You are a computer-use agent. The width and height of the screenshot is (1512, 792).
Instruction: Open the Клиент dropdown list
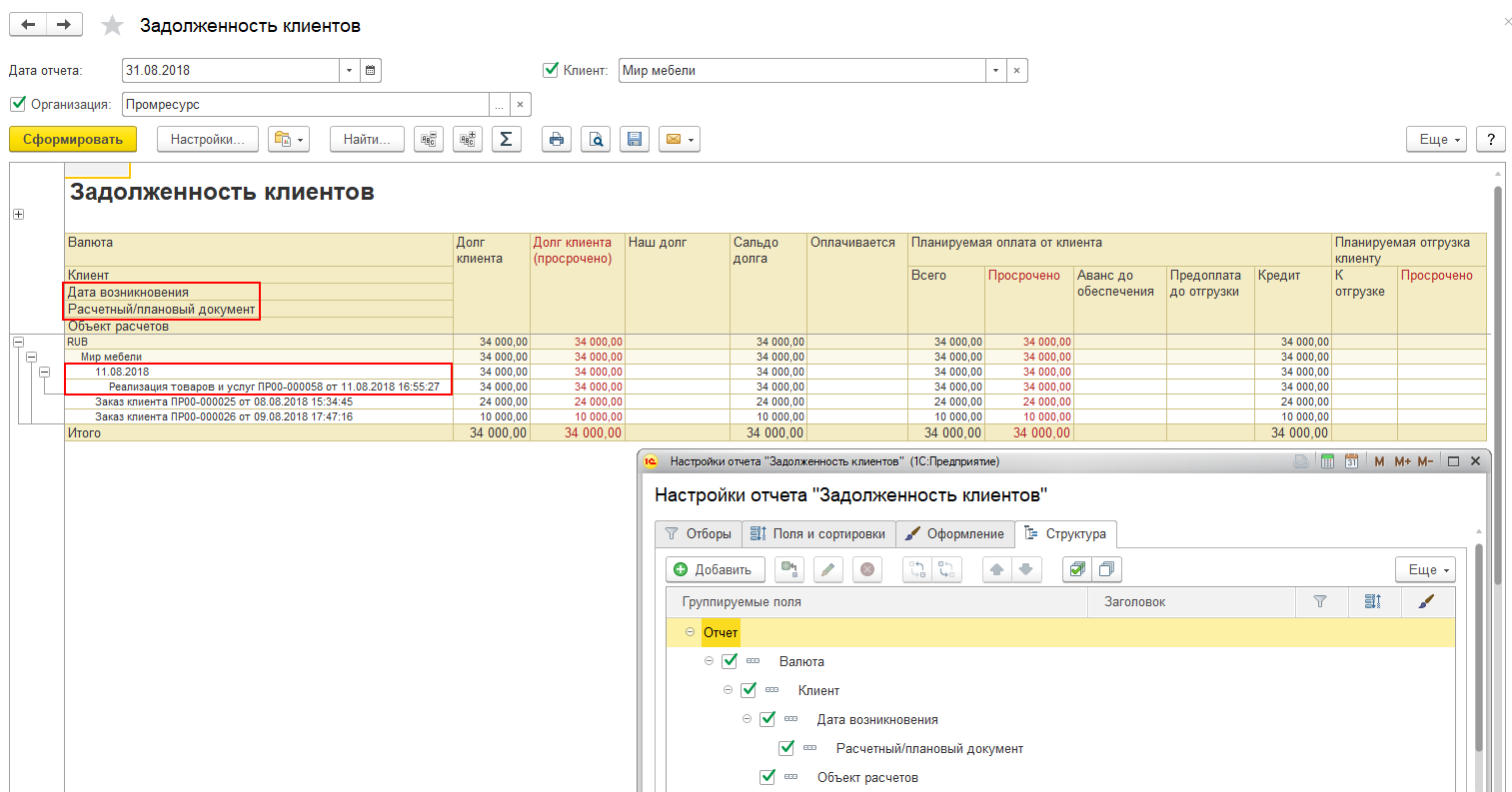tap(994, 71)
